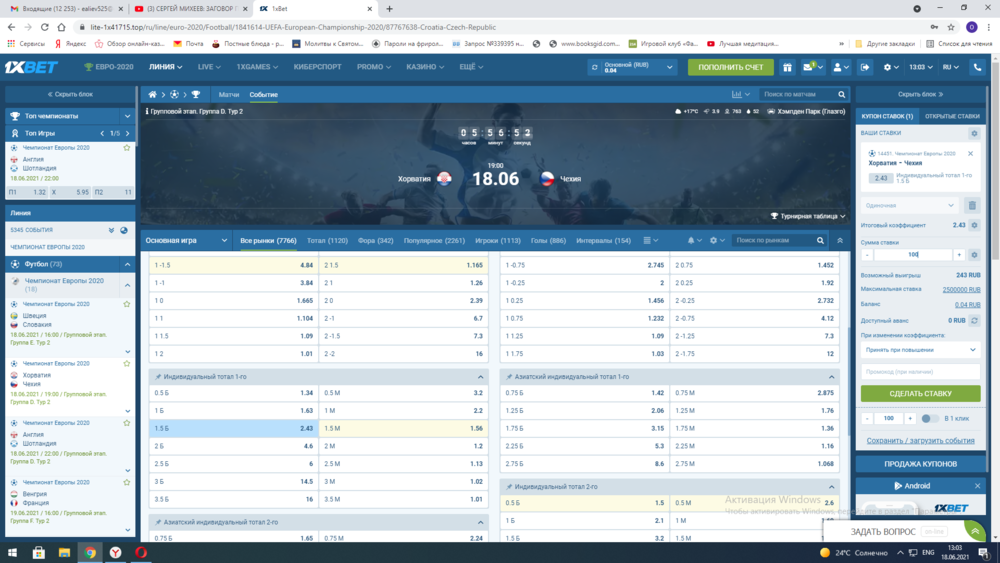Pin the Asian individual total 2nd market
The image size is (1000, 563).
click(158, 522)
